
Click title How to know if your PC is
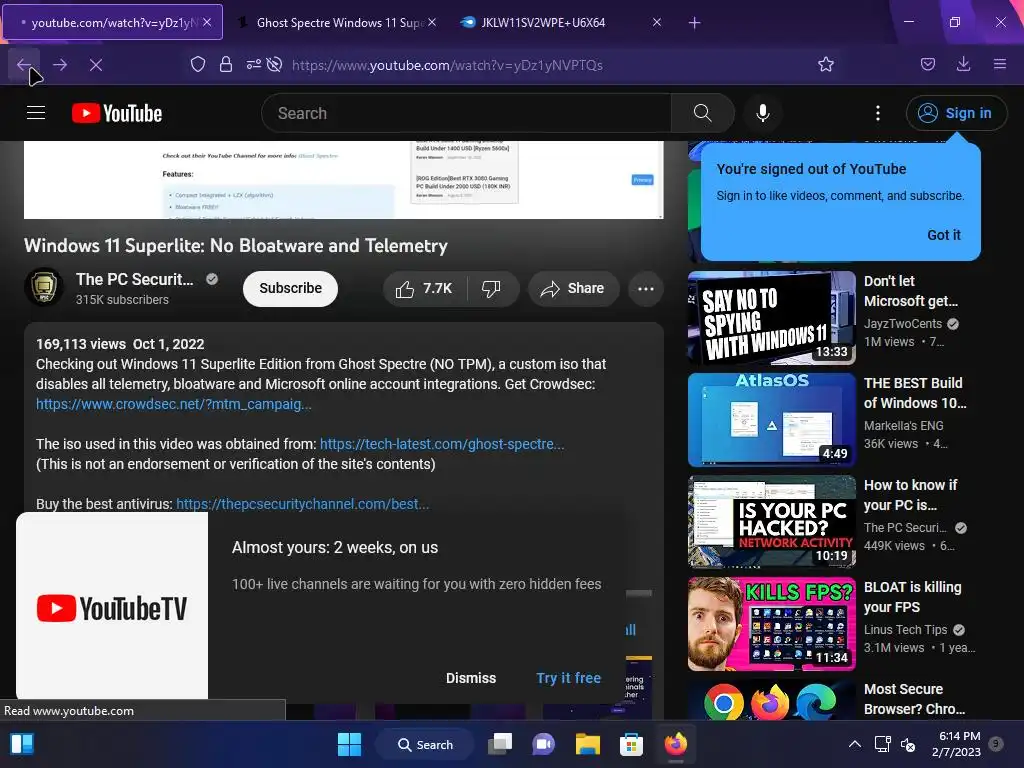click(x=910, y=495)
